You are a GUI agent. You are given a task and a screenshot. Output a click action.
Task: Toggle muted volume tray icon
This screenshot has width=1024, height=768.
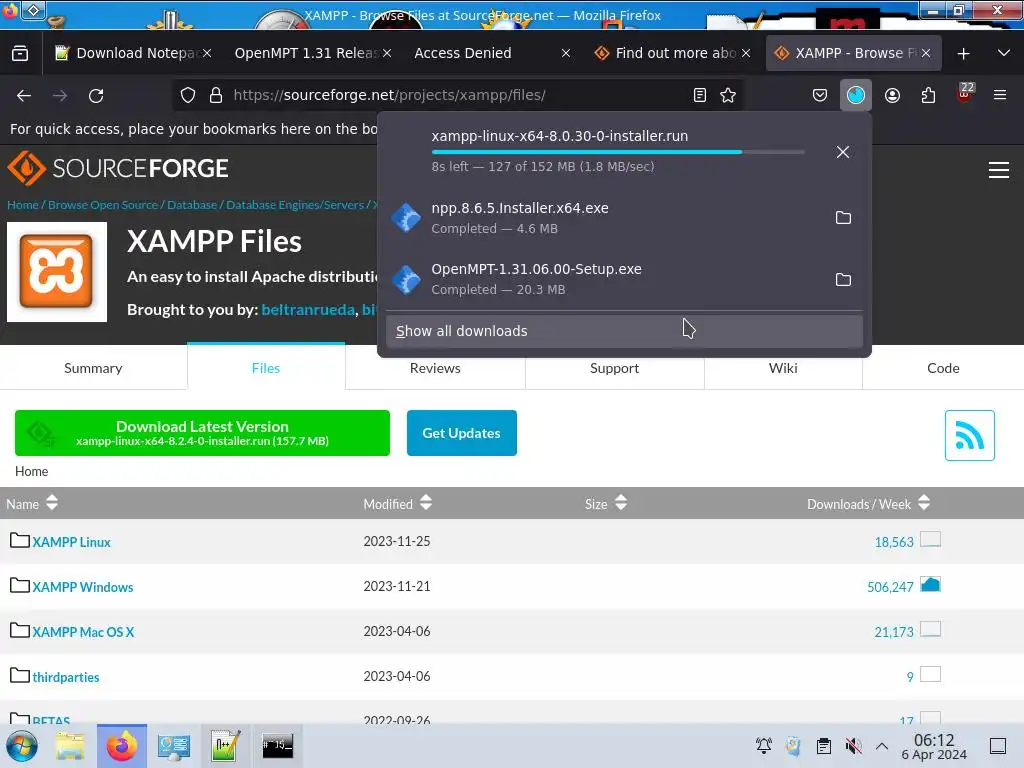853,746
